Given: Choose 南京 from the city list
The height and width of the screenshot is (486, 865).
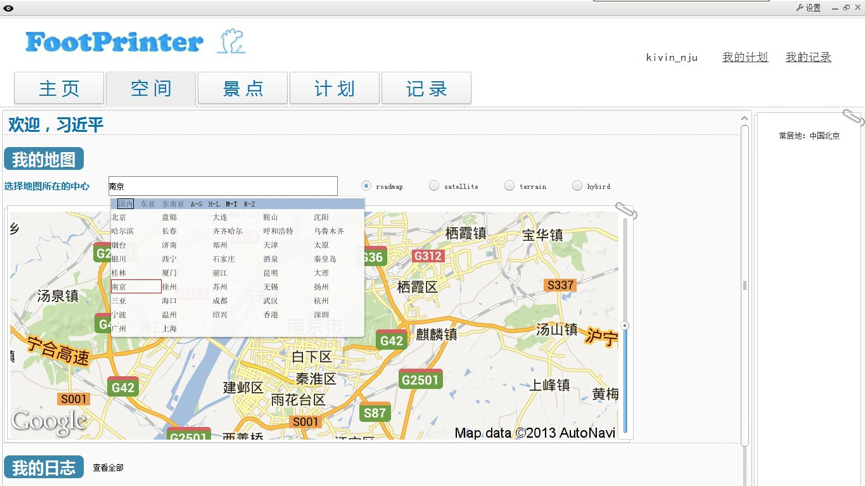Looking at the screenshot, I should 136,286.
